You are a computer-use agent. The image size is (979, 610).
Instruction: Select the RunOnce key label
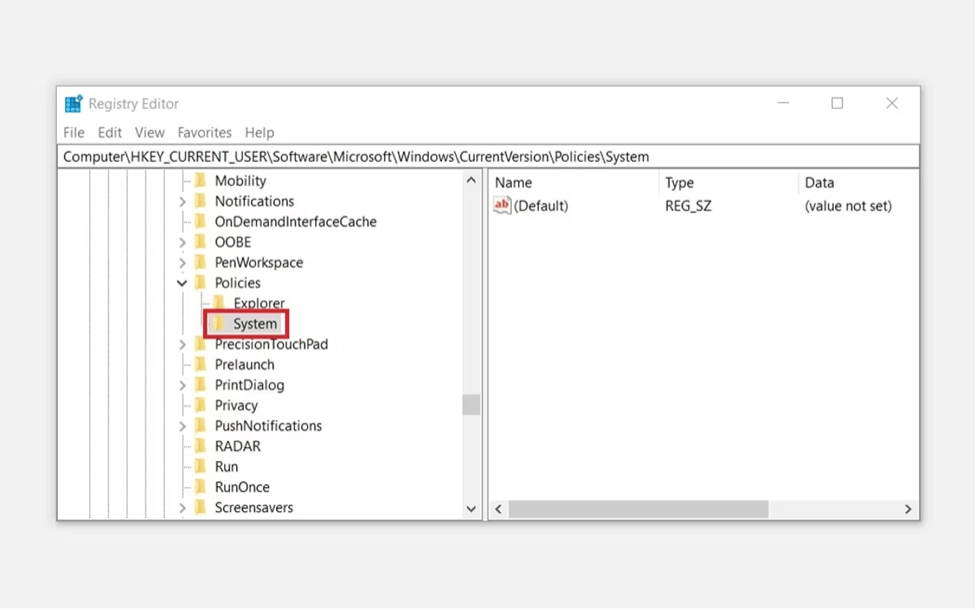click(x=242, y=488)
